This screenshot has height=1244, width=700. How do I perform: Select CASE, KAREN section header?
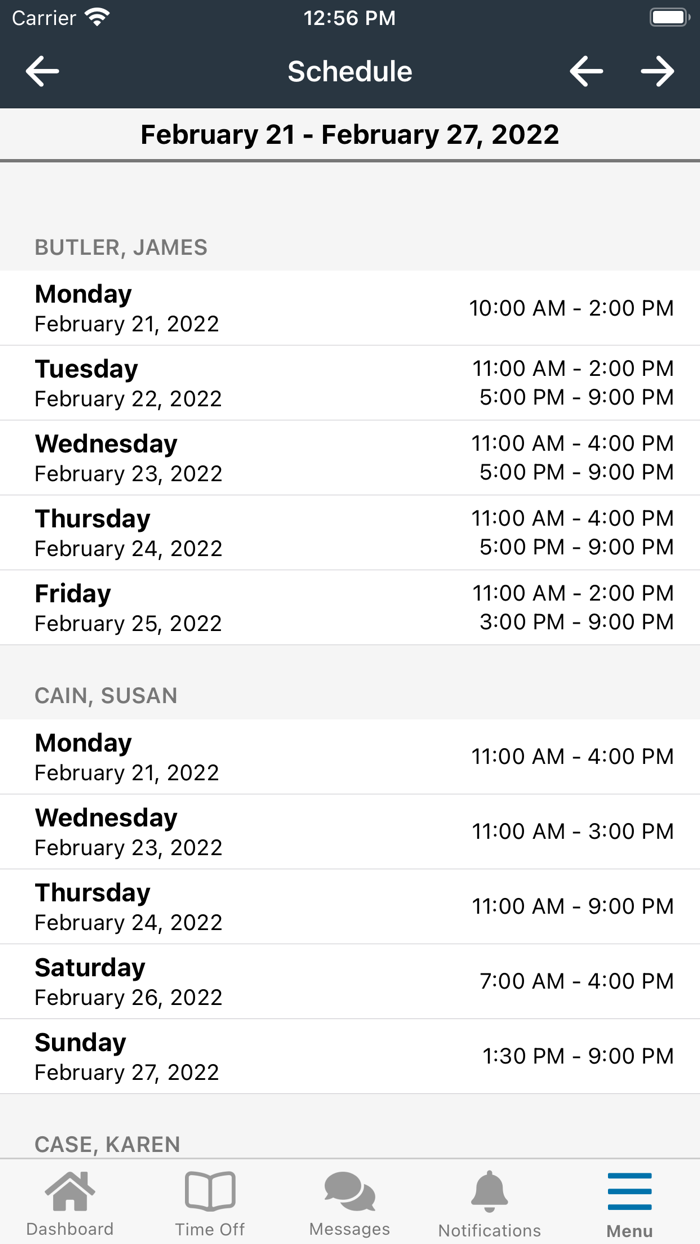[107, 1145]
